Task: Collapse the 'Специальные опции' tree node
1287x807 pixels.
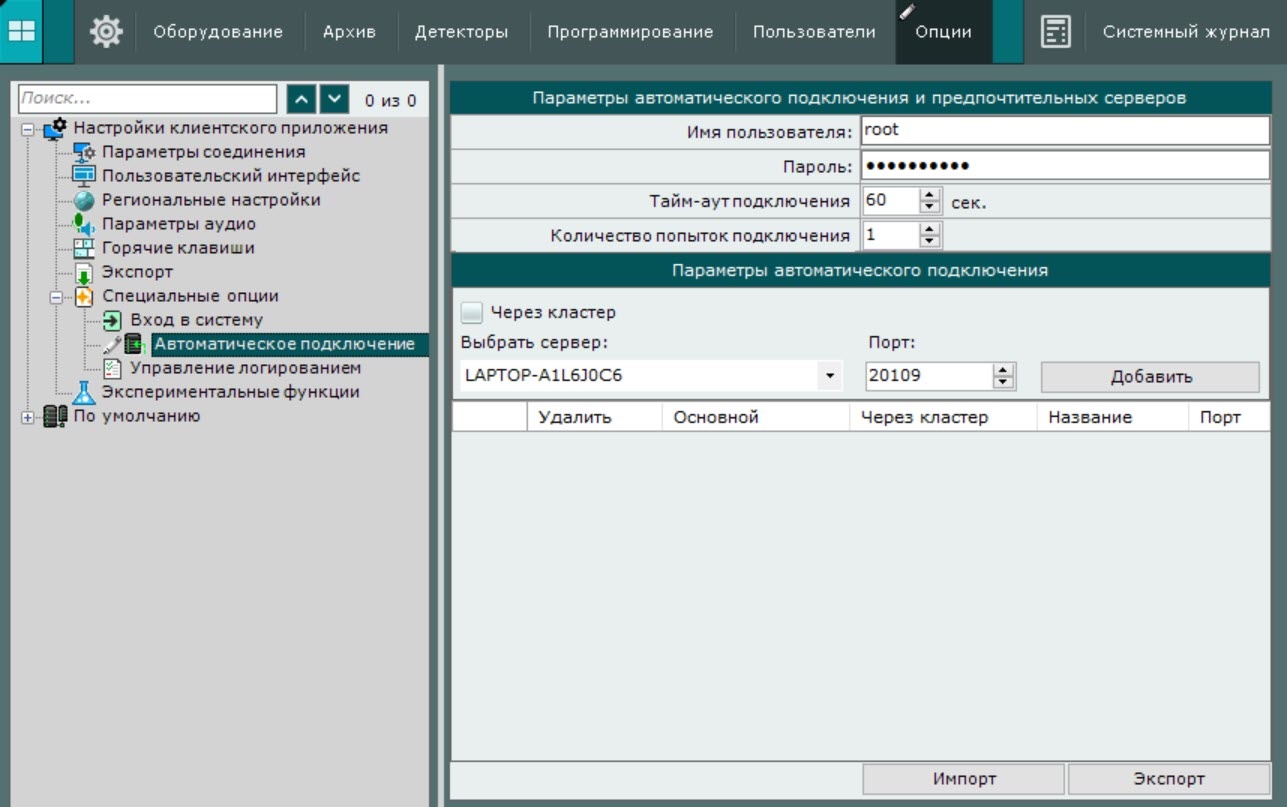Action: 56,297
